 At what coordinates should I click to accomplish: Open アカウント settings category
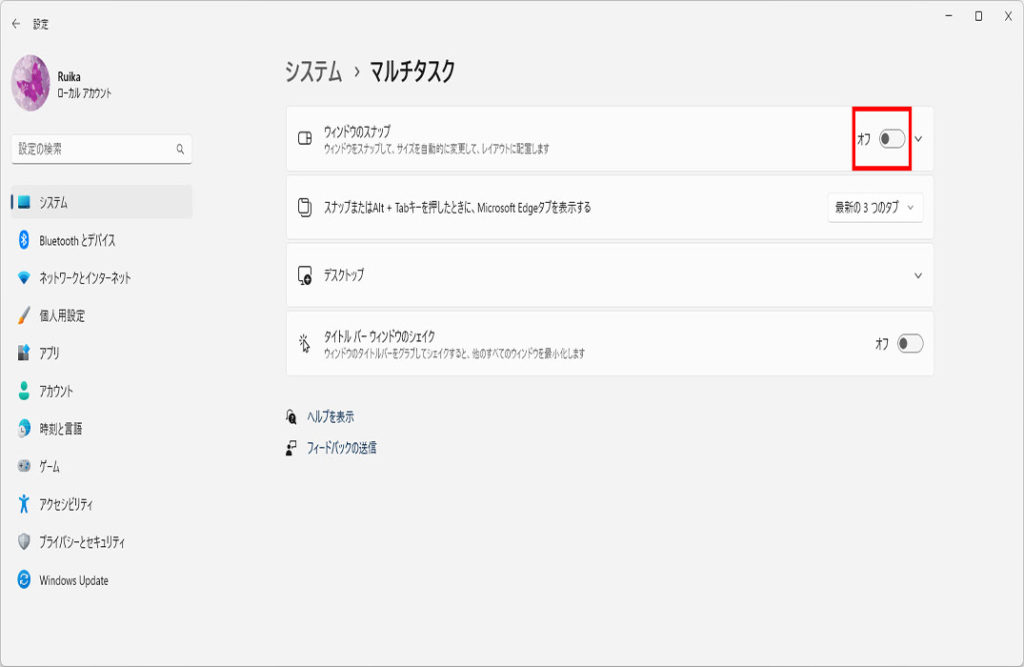click(56, 391)
